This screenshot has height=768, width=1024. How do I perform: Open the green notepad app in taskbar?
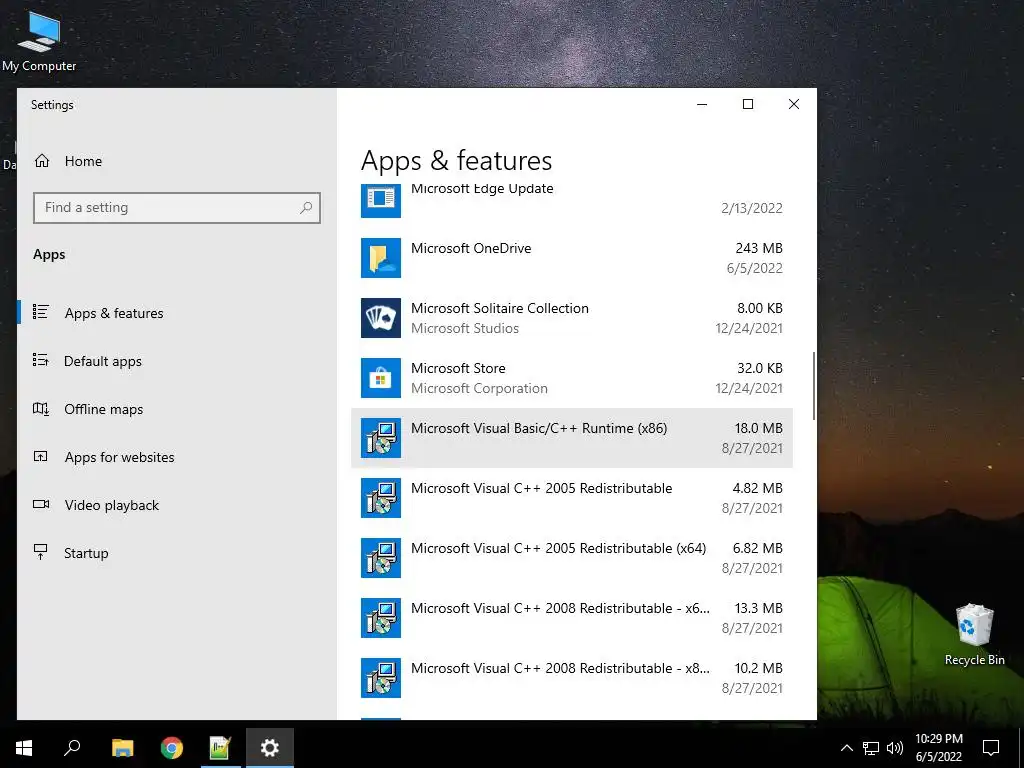220,748
